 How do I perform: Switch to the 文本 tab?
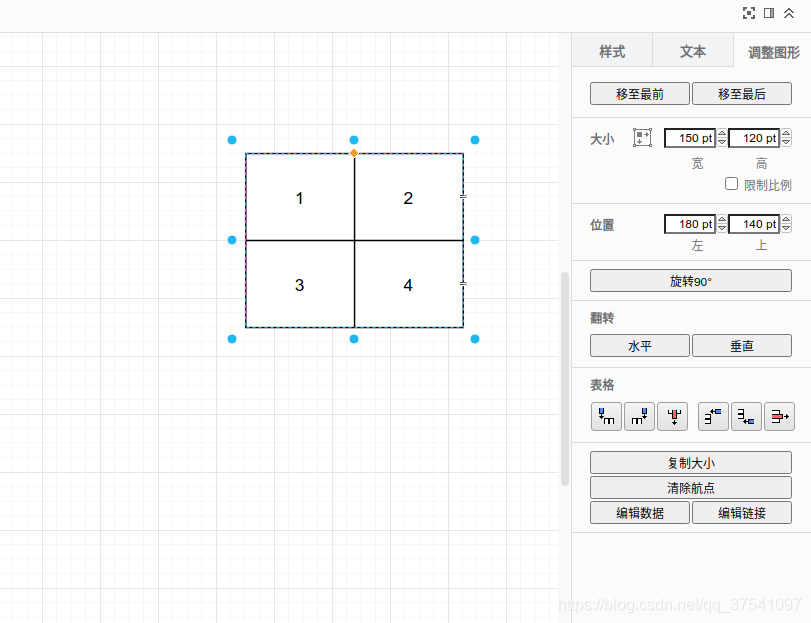pos(693,51)
